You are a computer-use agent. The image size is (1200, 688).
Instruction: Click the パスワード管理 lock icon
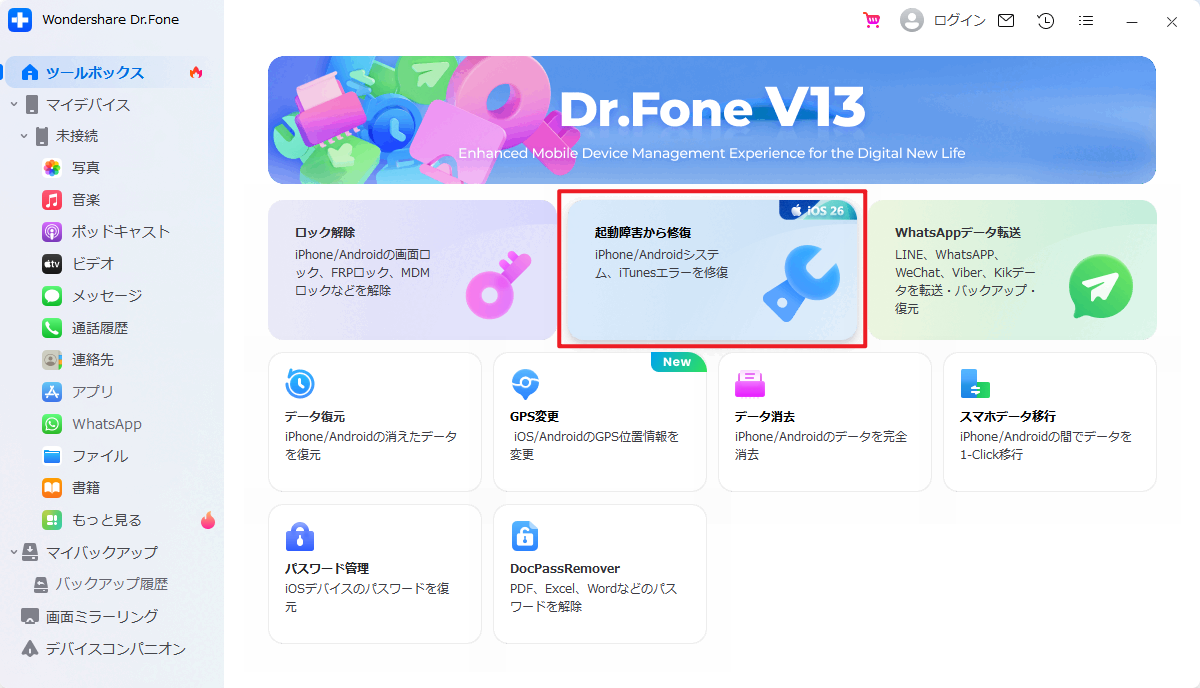coord(300,536)
